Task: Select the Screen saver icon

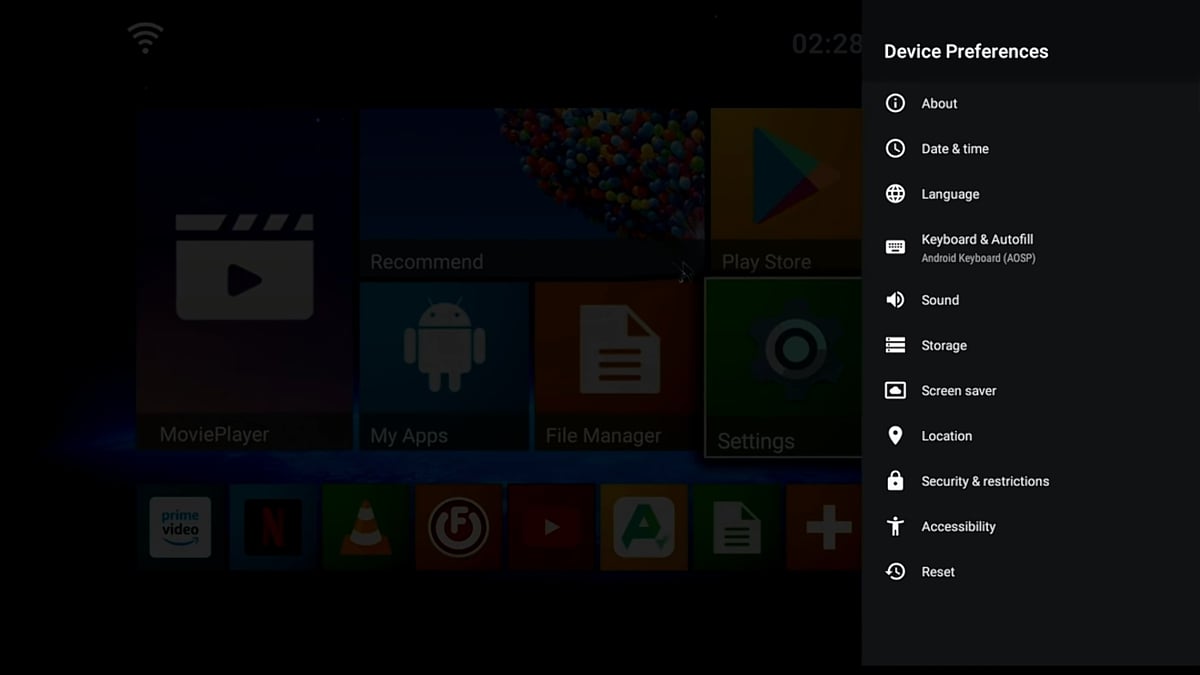Action: (x=896, y=390)
